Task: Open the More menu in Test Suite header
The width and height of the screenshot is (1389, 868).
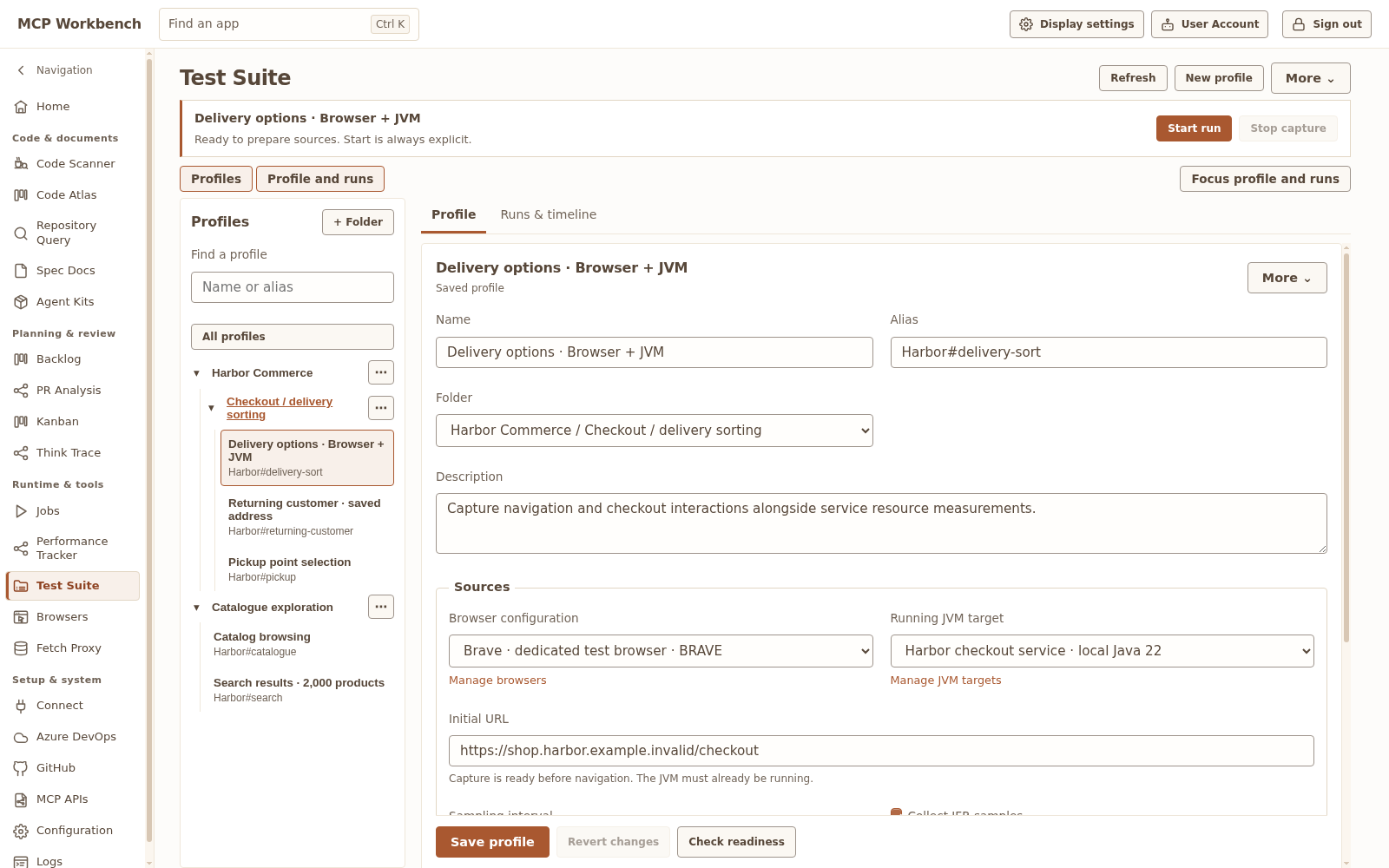Action: tap(1310, 78)
